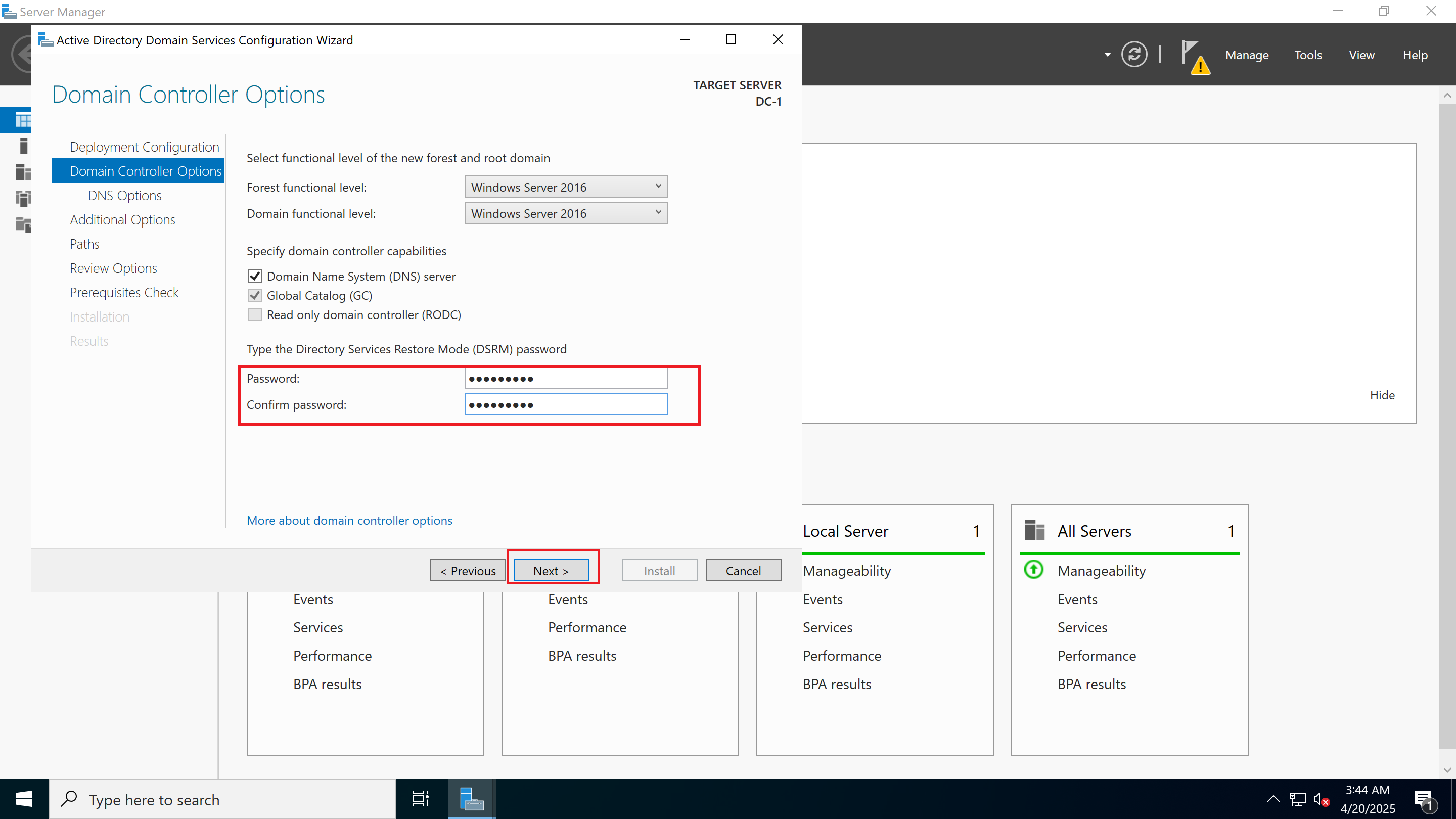
Task: Open the All Servers tile heading
Action: click(1094, 531)
